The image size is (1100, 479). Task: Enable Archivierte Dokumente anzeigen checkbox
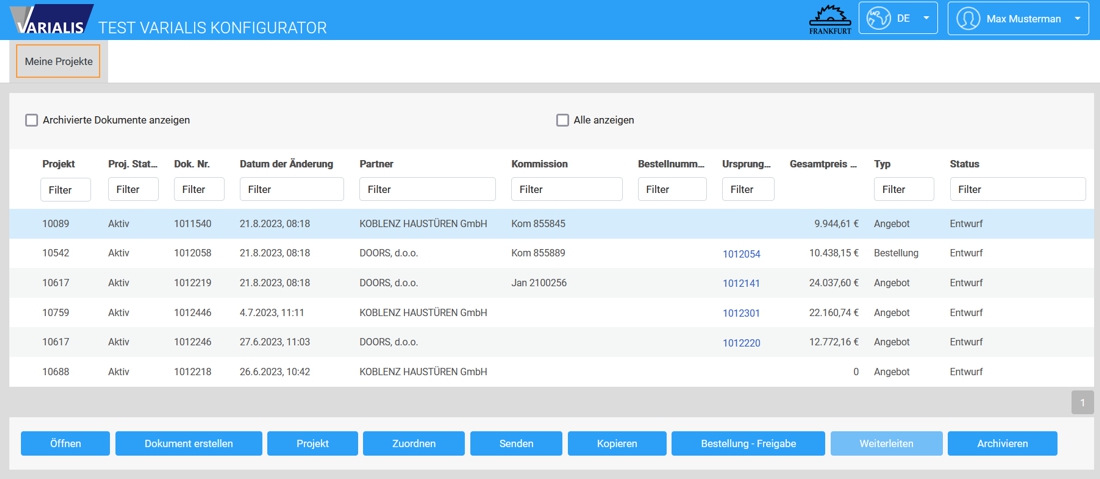32,120
